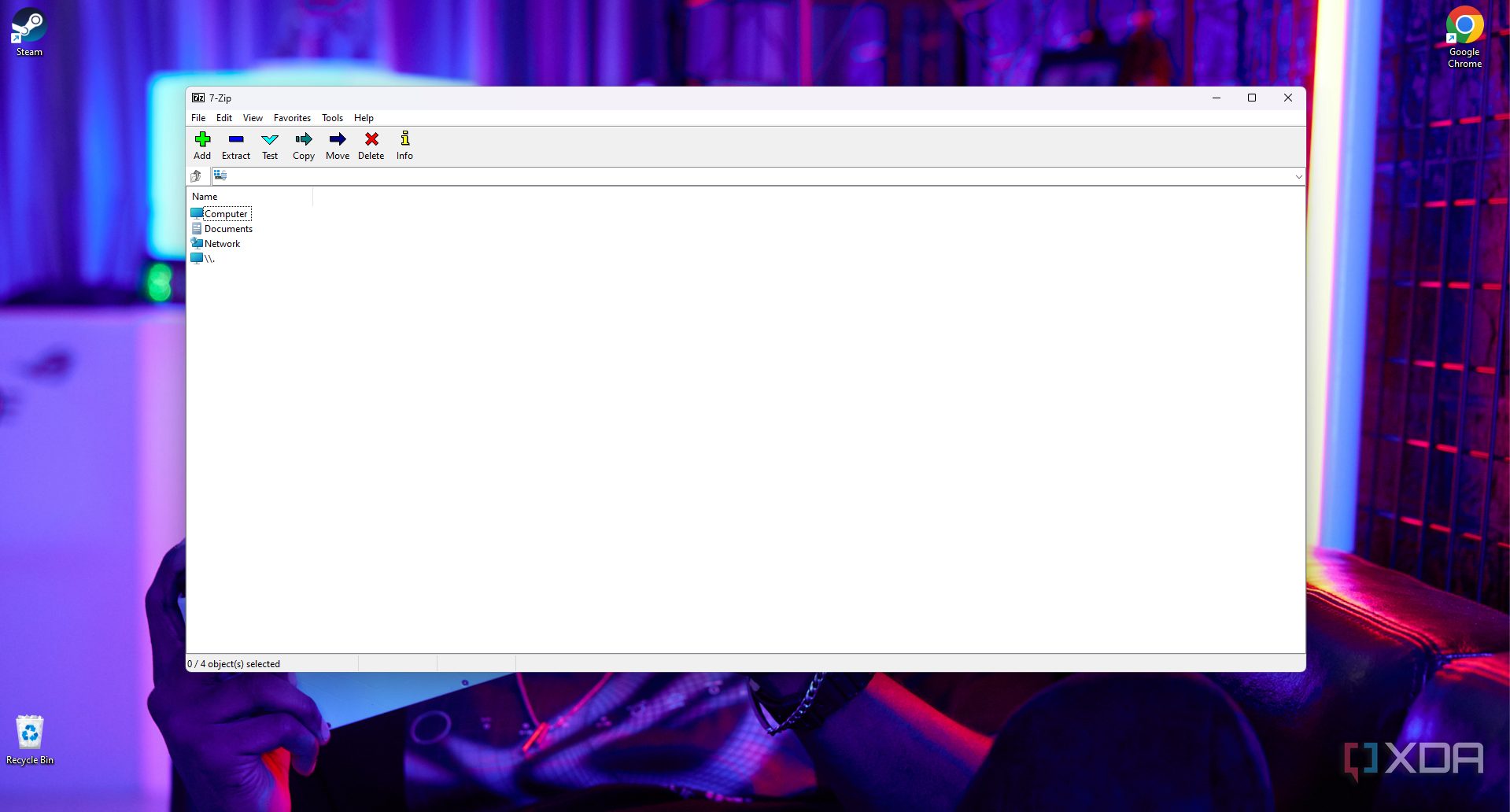
Task: Open the Help menu
Action: [x=364, y=118]
